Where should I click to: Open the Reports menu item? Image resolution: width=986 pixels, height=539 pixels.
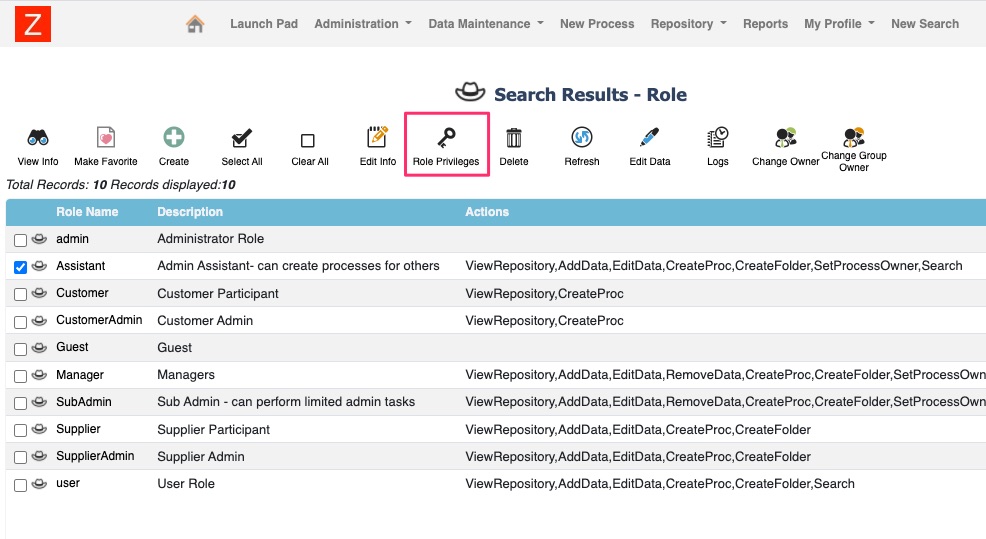(765, 24)
